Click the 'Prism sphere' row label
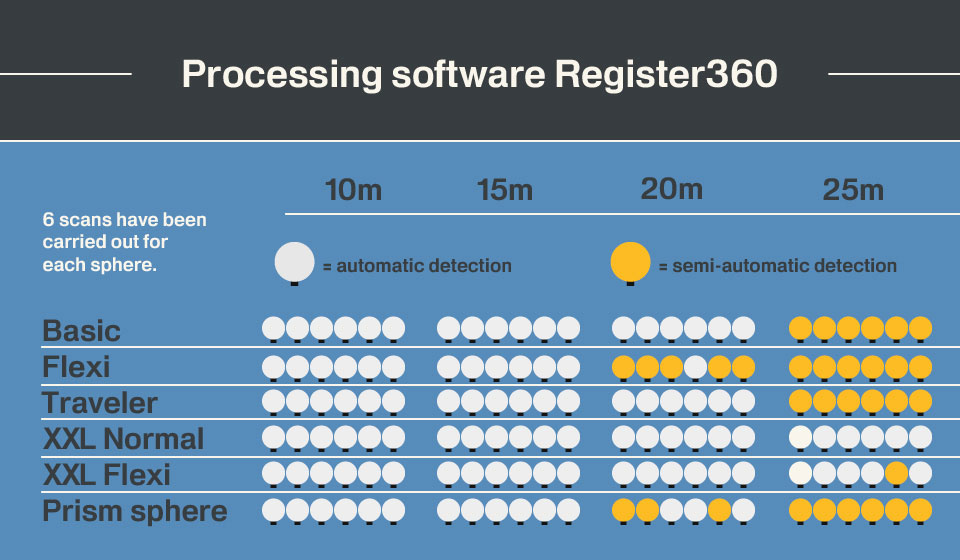This screenshot has width=960, height=560. (135, 511)
